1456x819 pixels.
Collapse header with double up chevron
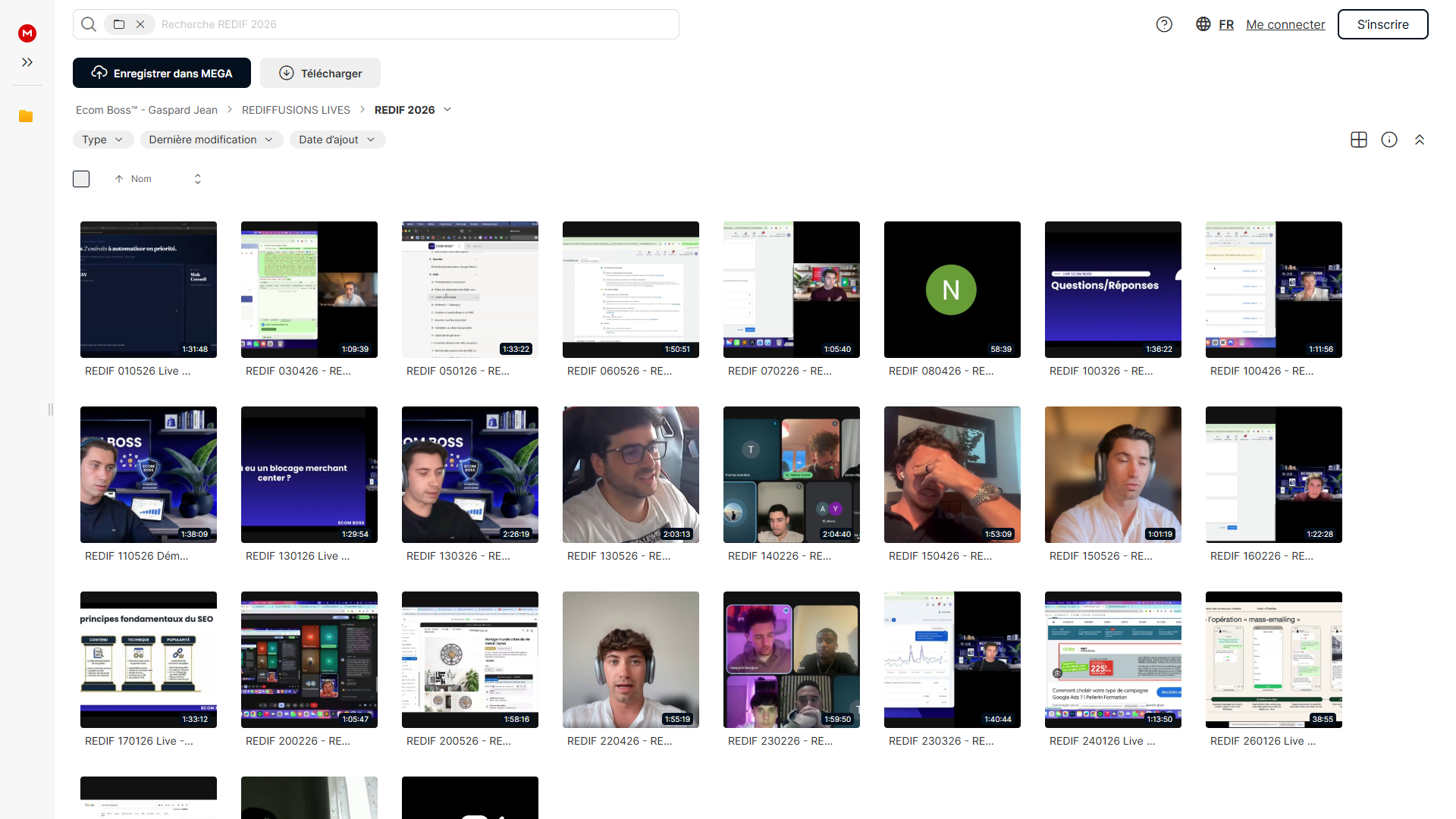tap(1420, 140)
